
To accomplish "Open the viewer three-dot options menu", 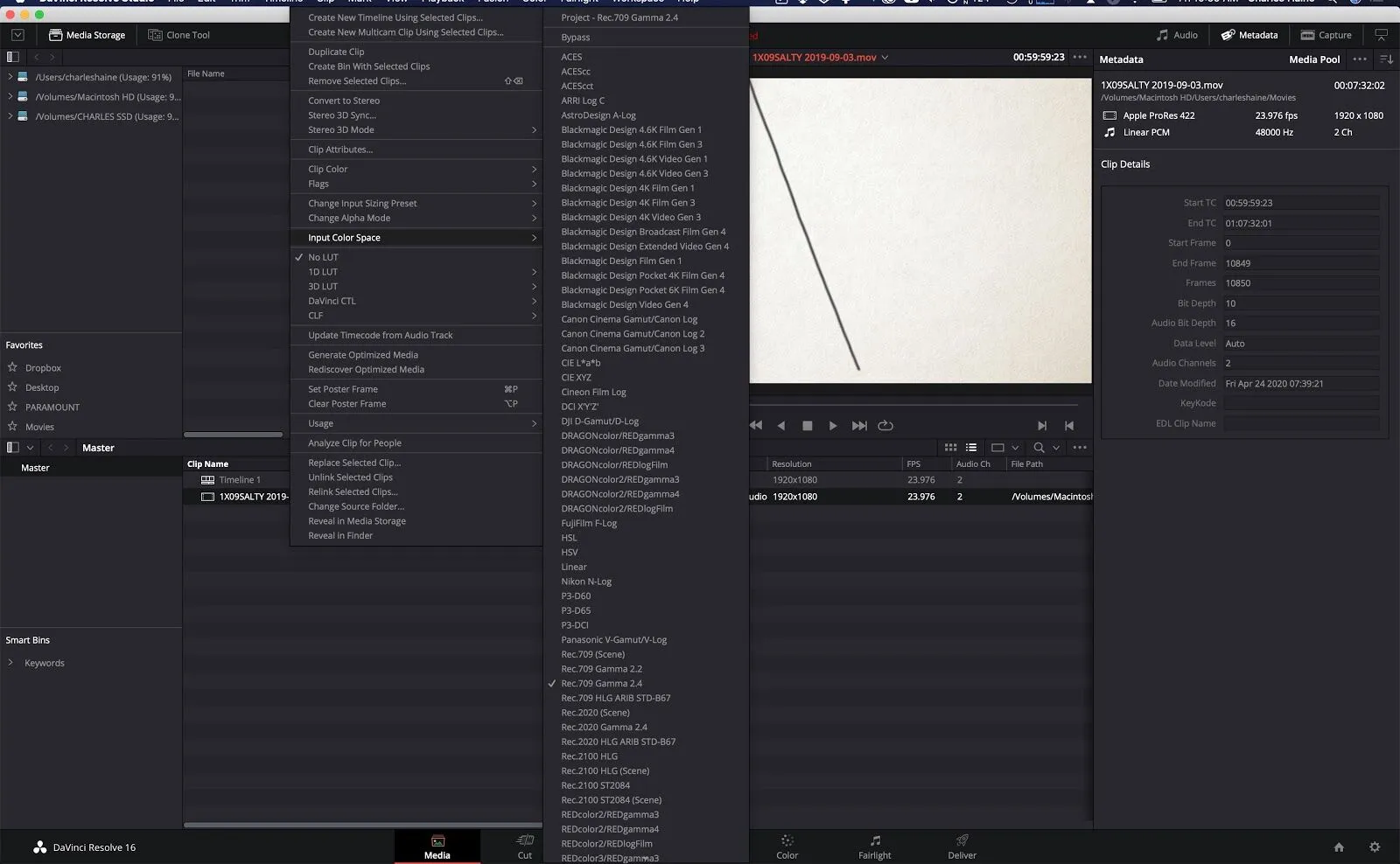I will (x=1081, y=58).
